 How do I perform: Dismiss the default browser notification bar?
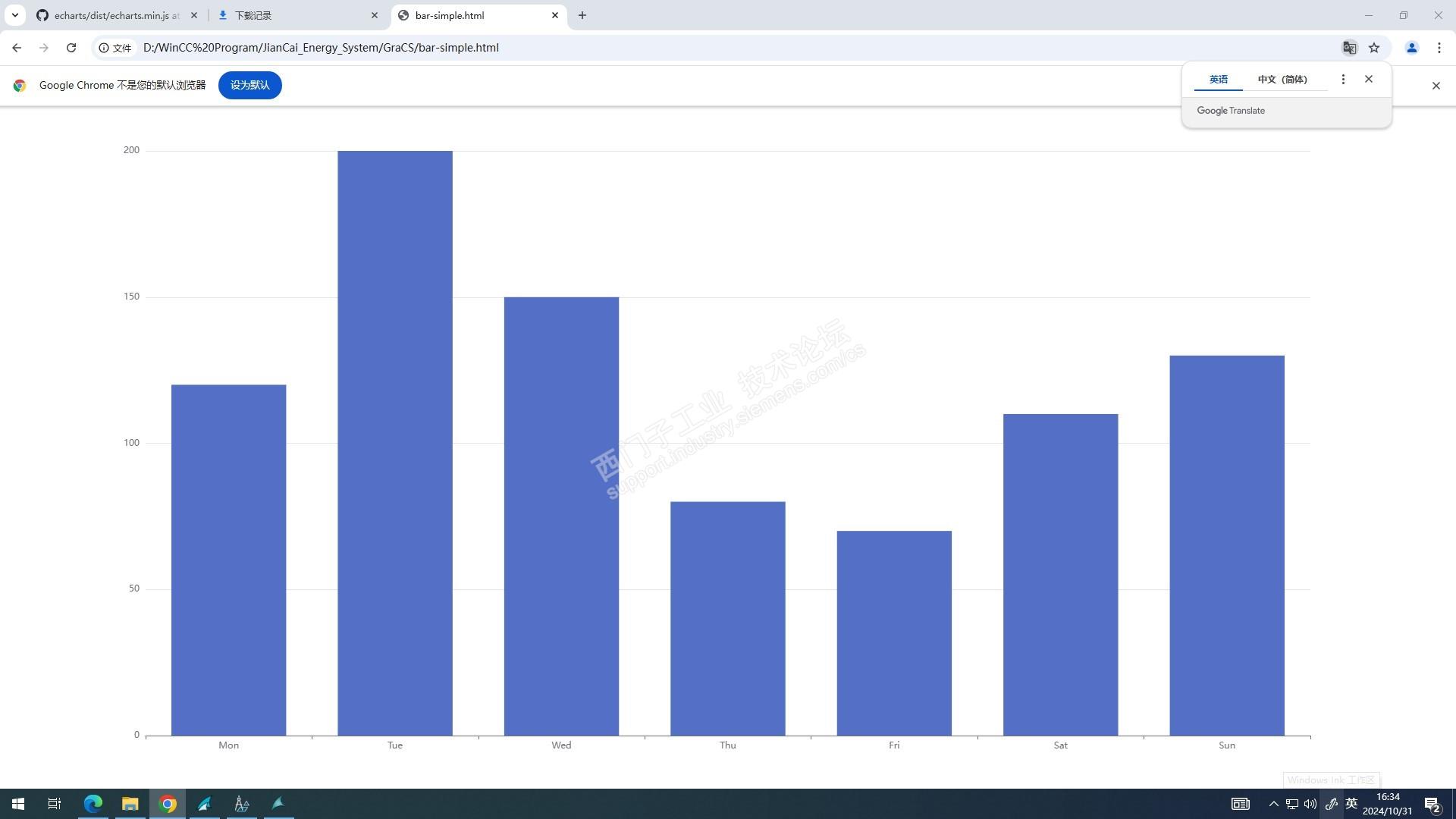(x=1435, y=86)
